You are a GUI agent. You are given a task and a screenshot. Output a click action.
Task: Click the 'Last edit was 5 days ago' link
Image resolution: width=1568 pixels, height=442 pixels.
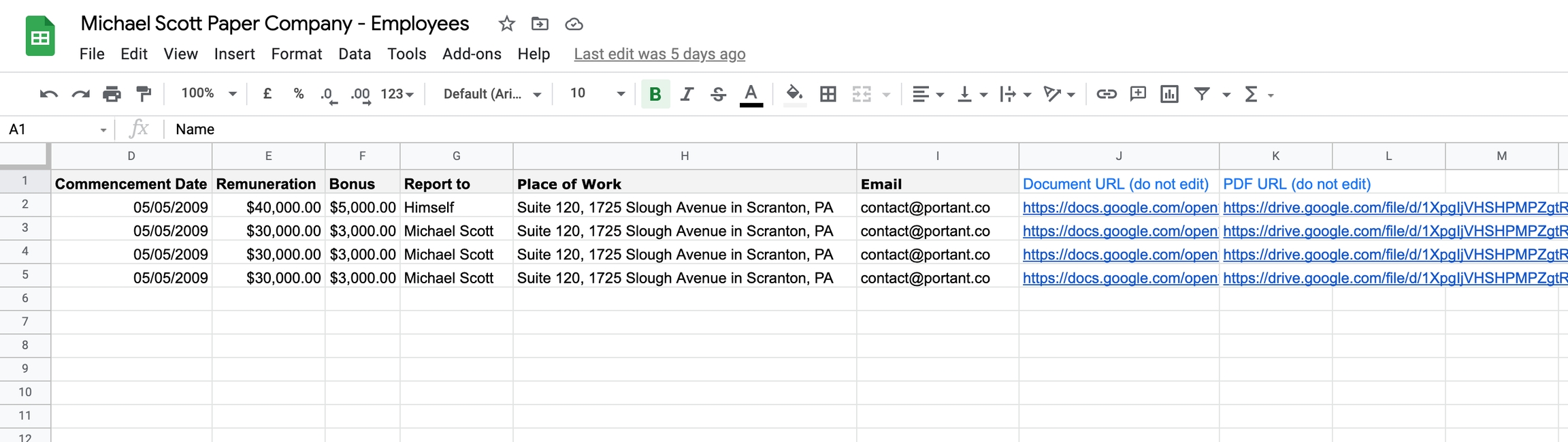coord(659,54)
